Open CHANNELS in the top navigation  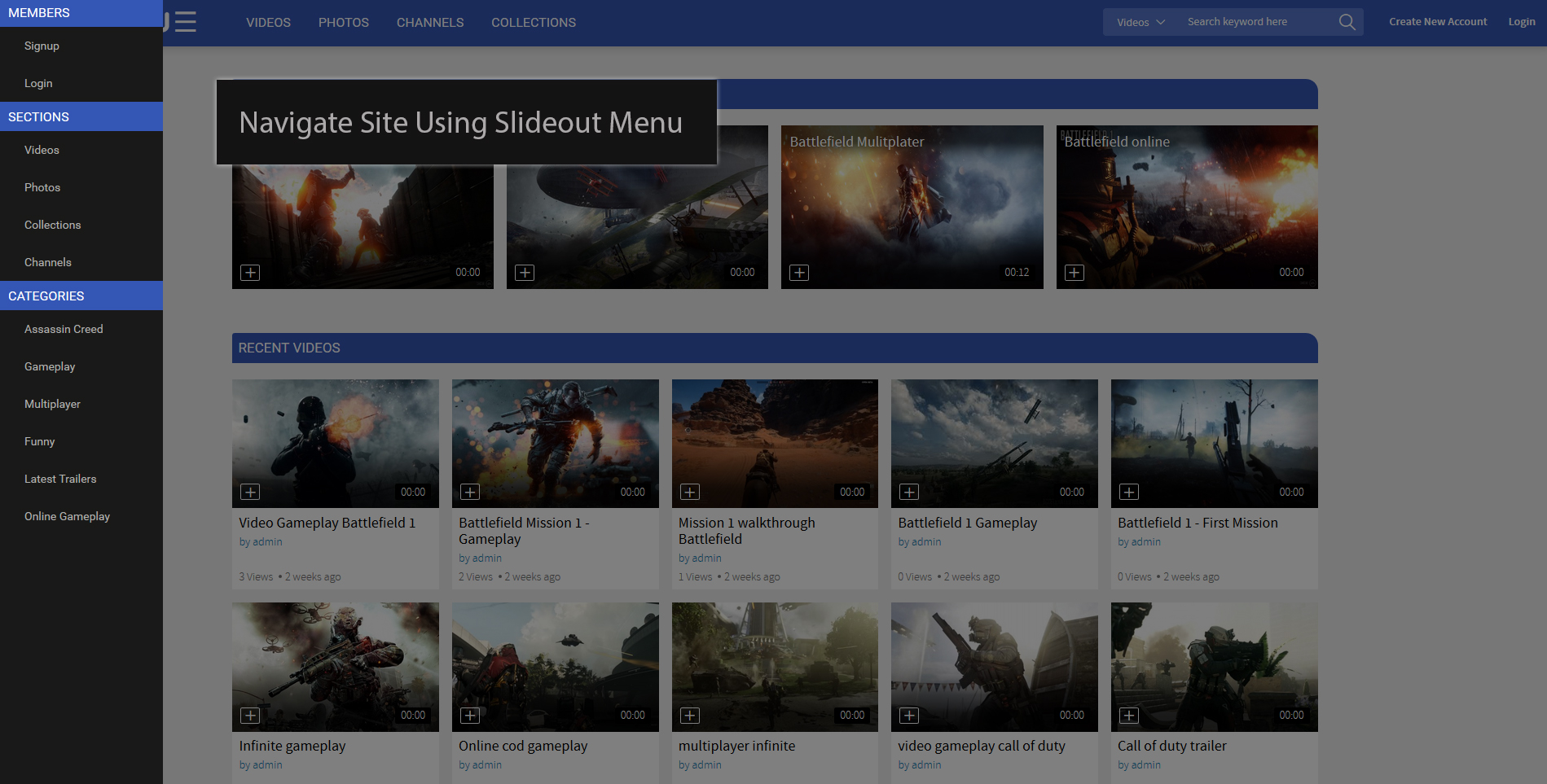430,23
